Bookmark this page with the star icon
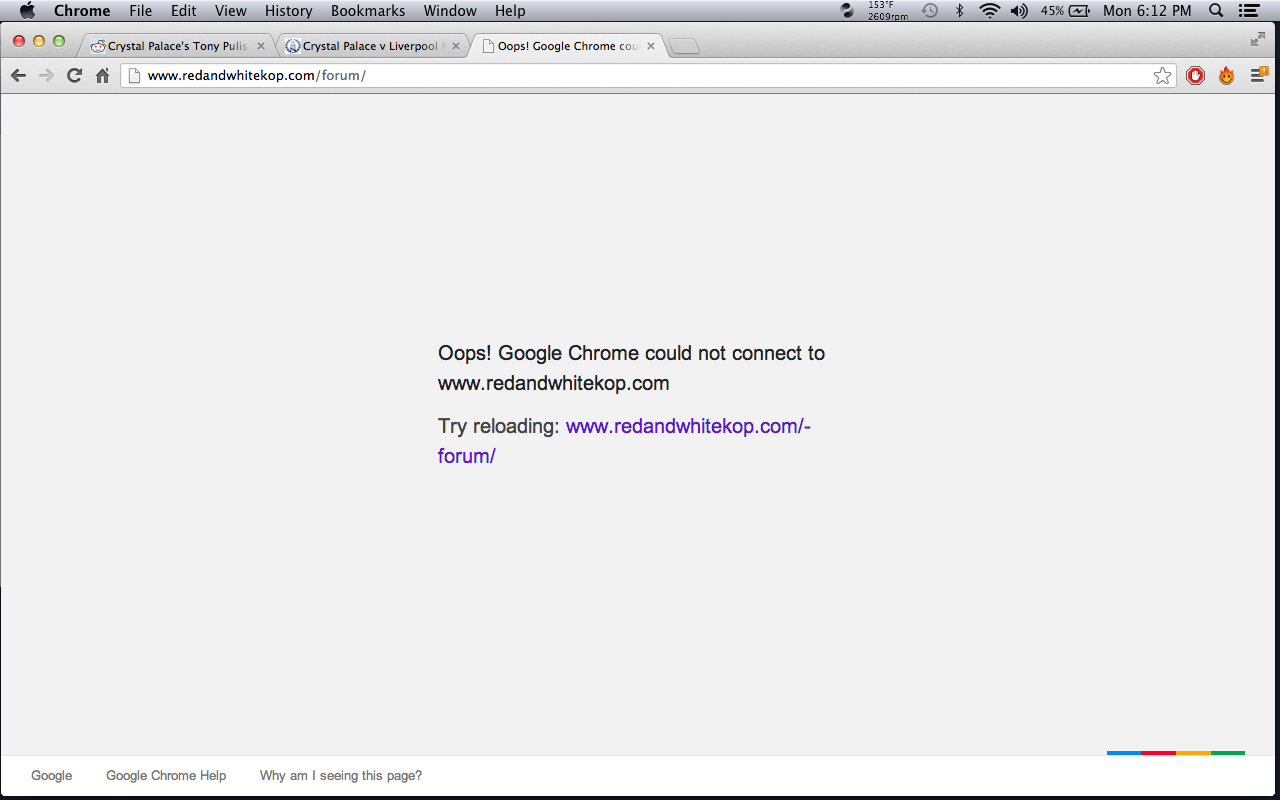This screenshot has height=800, width=1280. tap(1162, 76)
